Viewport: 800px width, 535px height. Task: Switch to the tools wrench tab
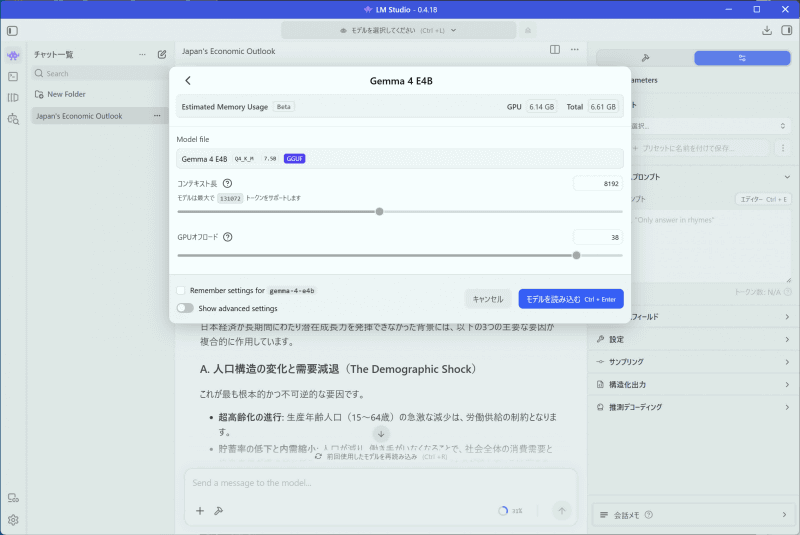point(645,58)
